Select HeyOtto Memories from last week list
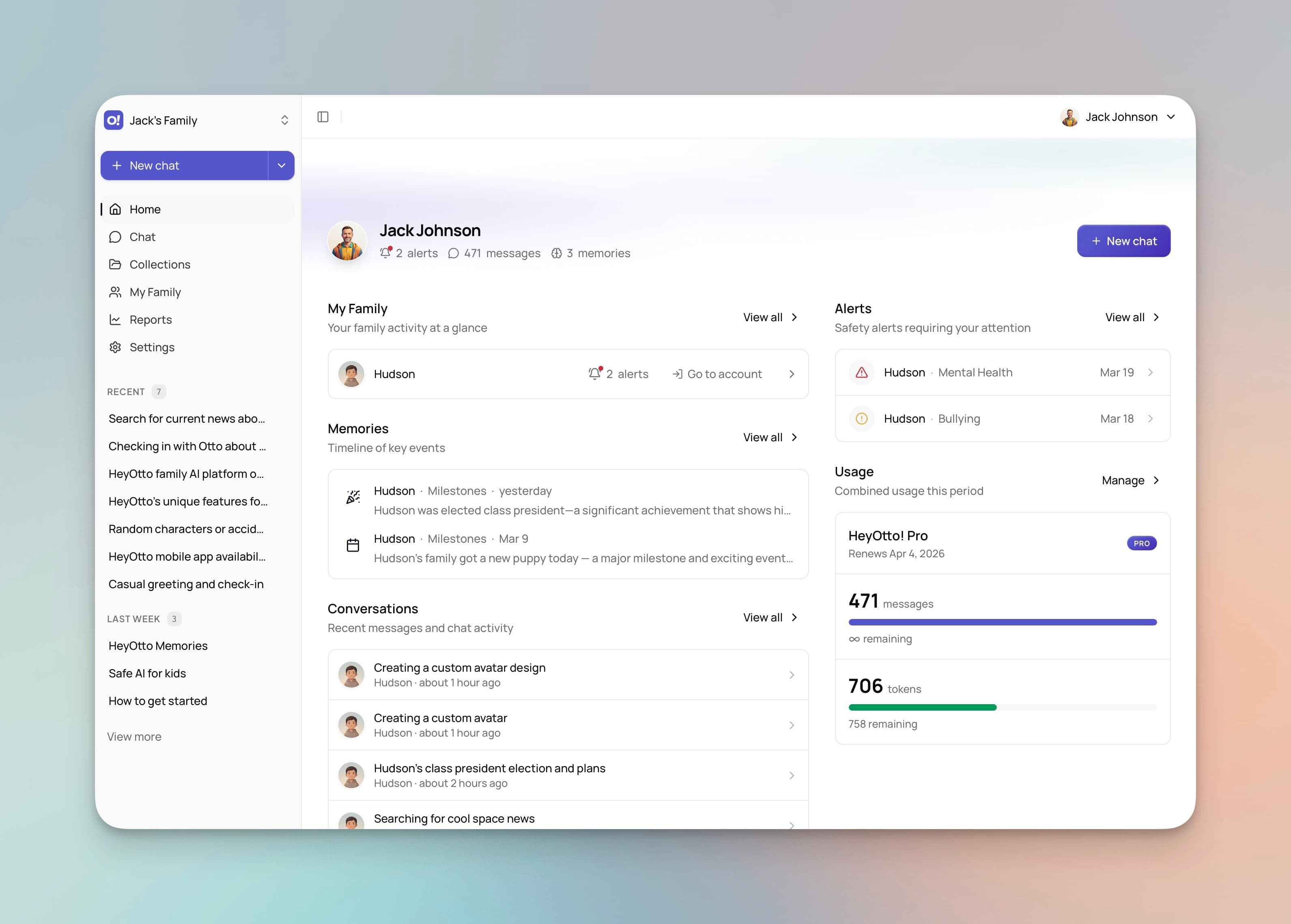Image resolution: width=1291 pixels, height=924 pixels. pos(157,645)
